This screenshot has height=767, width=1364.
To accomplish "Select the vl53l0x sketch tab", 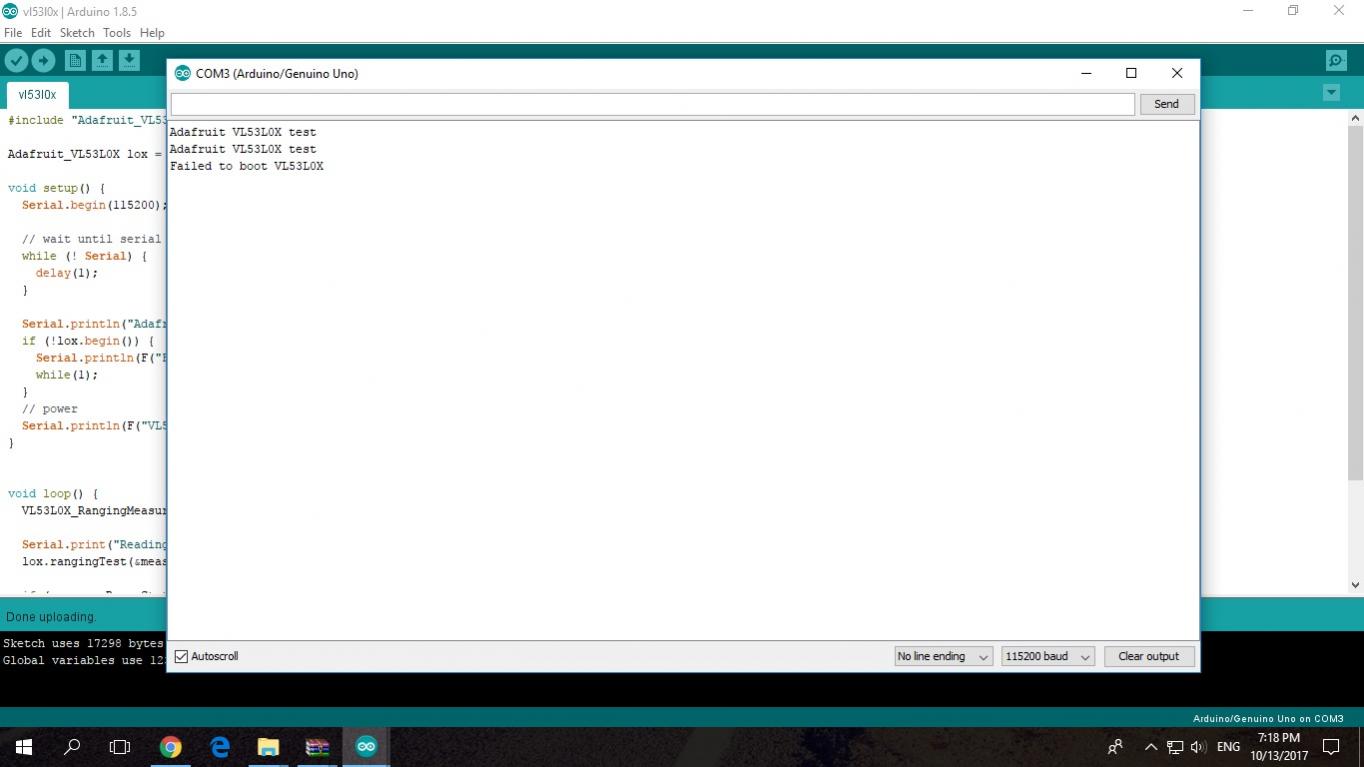I will click(37, 95).
